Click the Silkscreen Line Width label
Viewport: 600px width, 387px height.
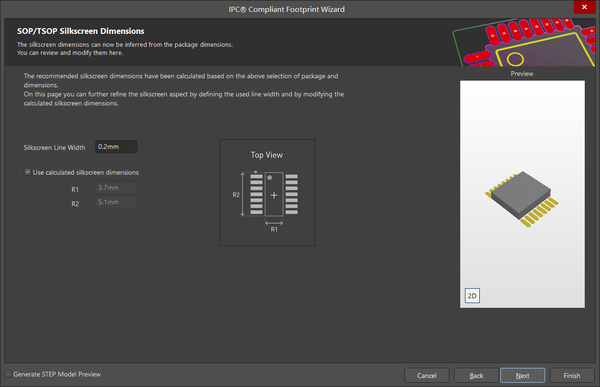tap(54, 147)
